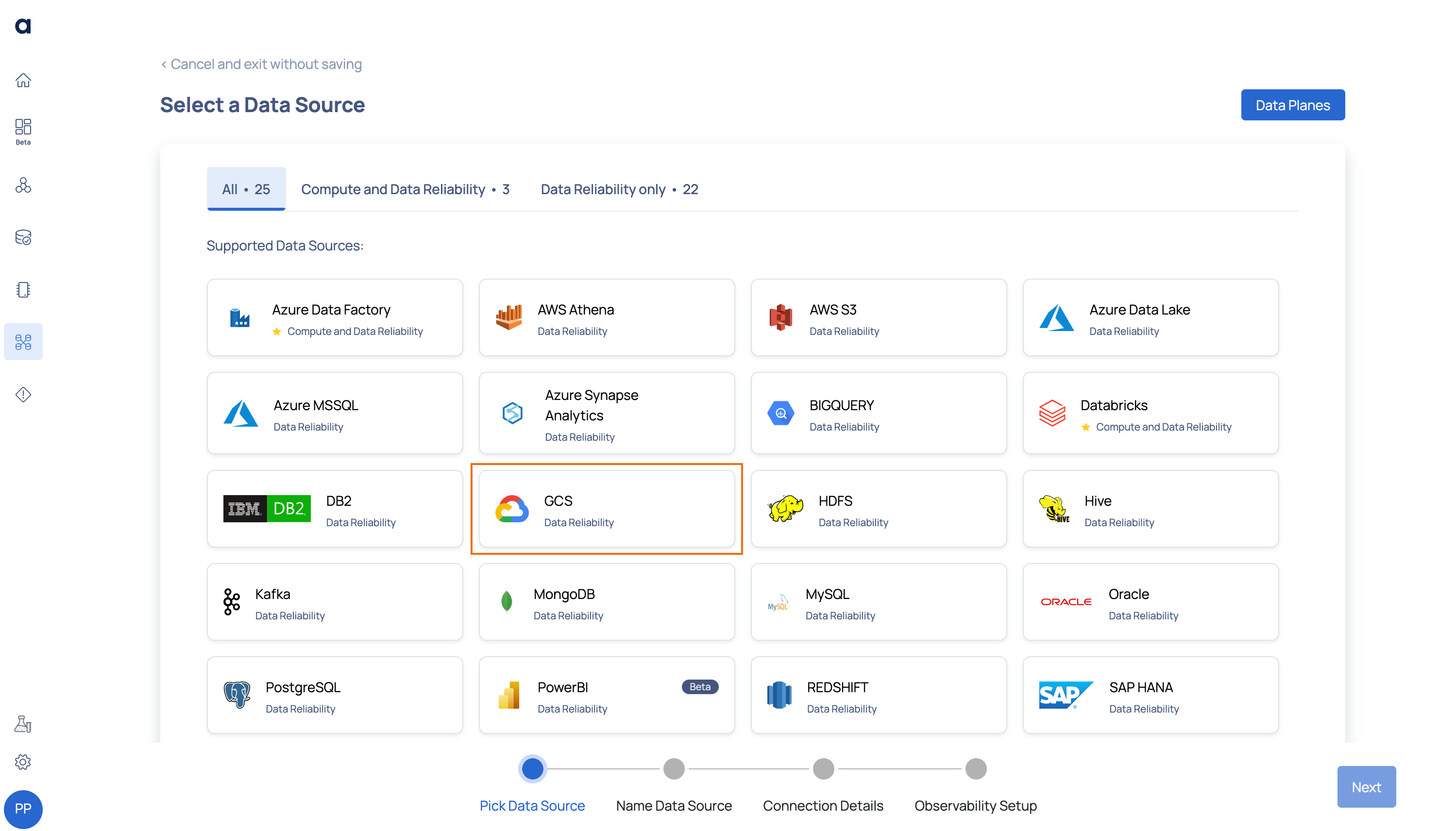The image size is (1456, 831).
Task: Choose the GCS title text
Action: [x=558, y=500]
